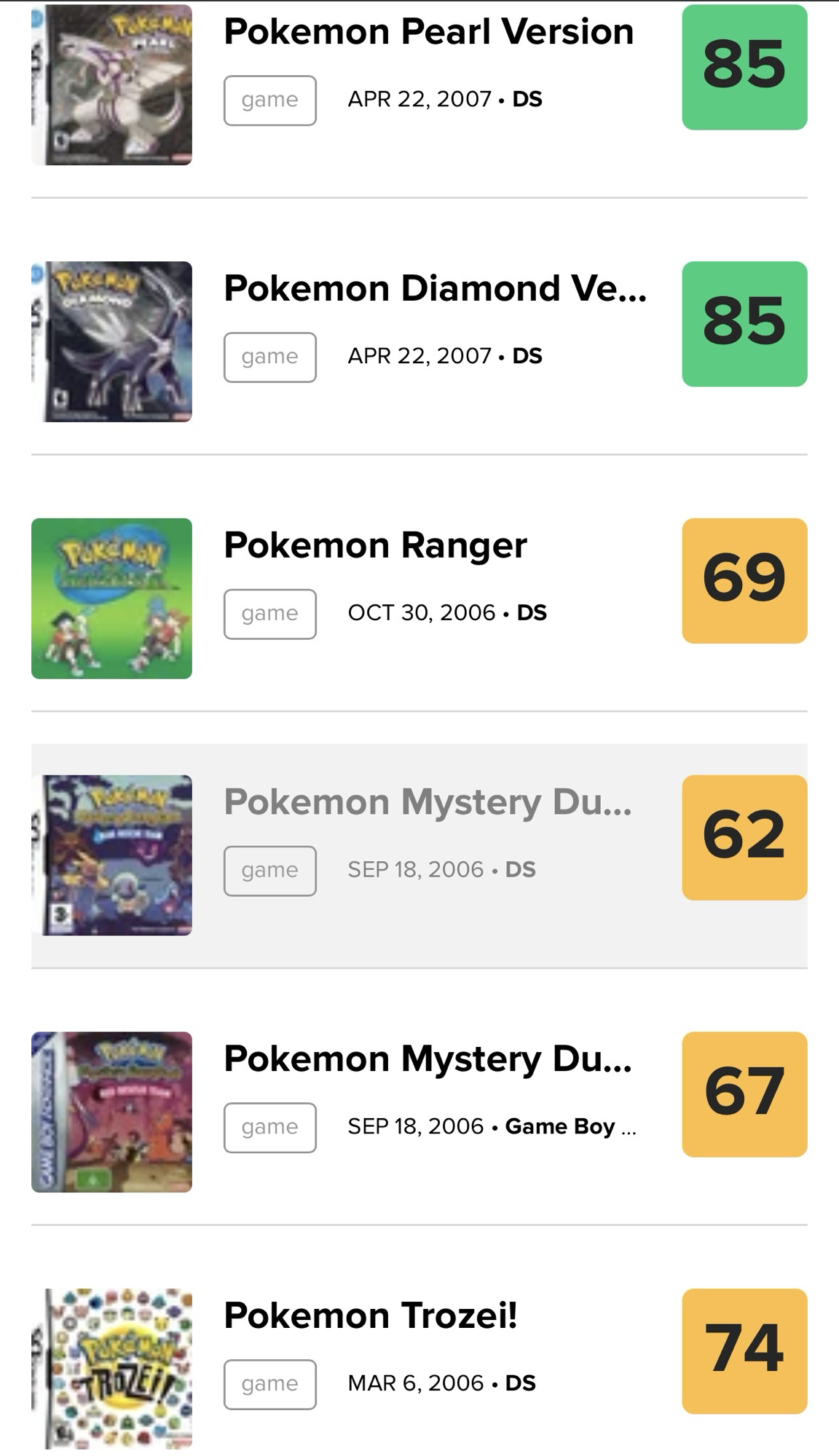Open the Pokemon Trozei! cover thumbnail
839x1456 pixels.
click(111, 1369)
